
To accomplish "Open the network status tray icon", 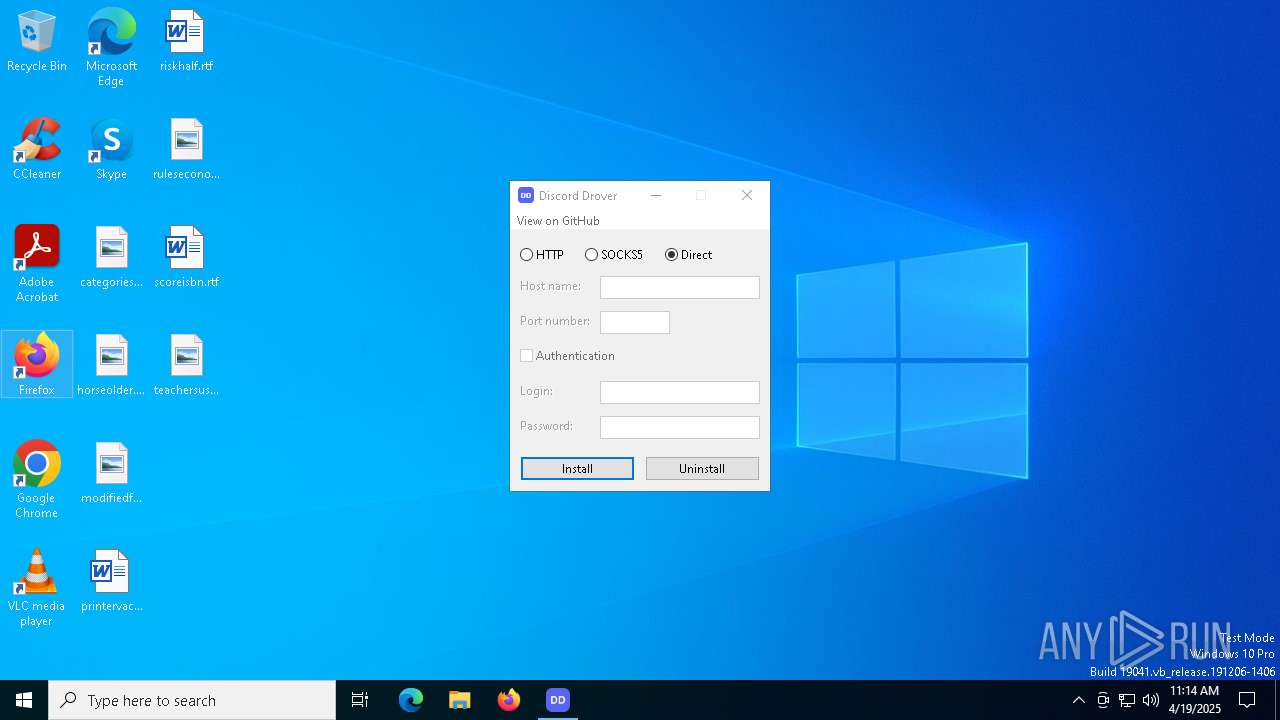I will 1127,700.
